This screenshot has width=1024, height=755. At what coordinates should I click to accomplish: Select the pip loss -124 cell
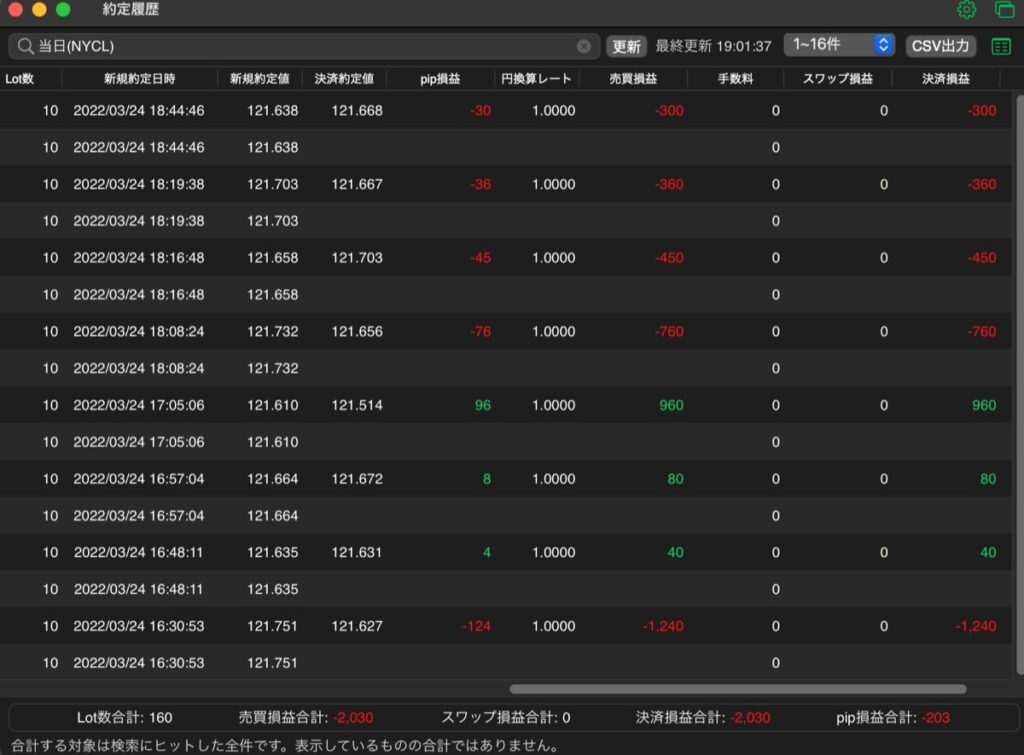coord(476,626)
